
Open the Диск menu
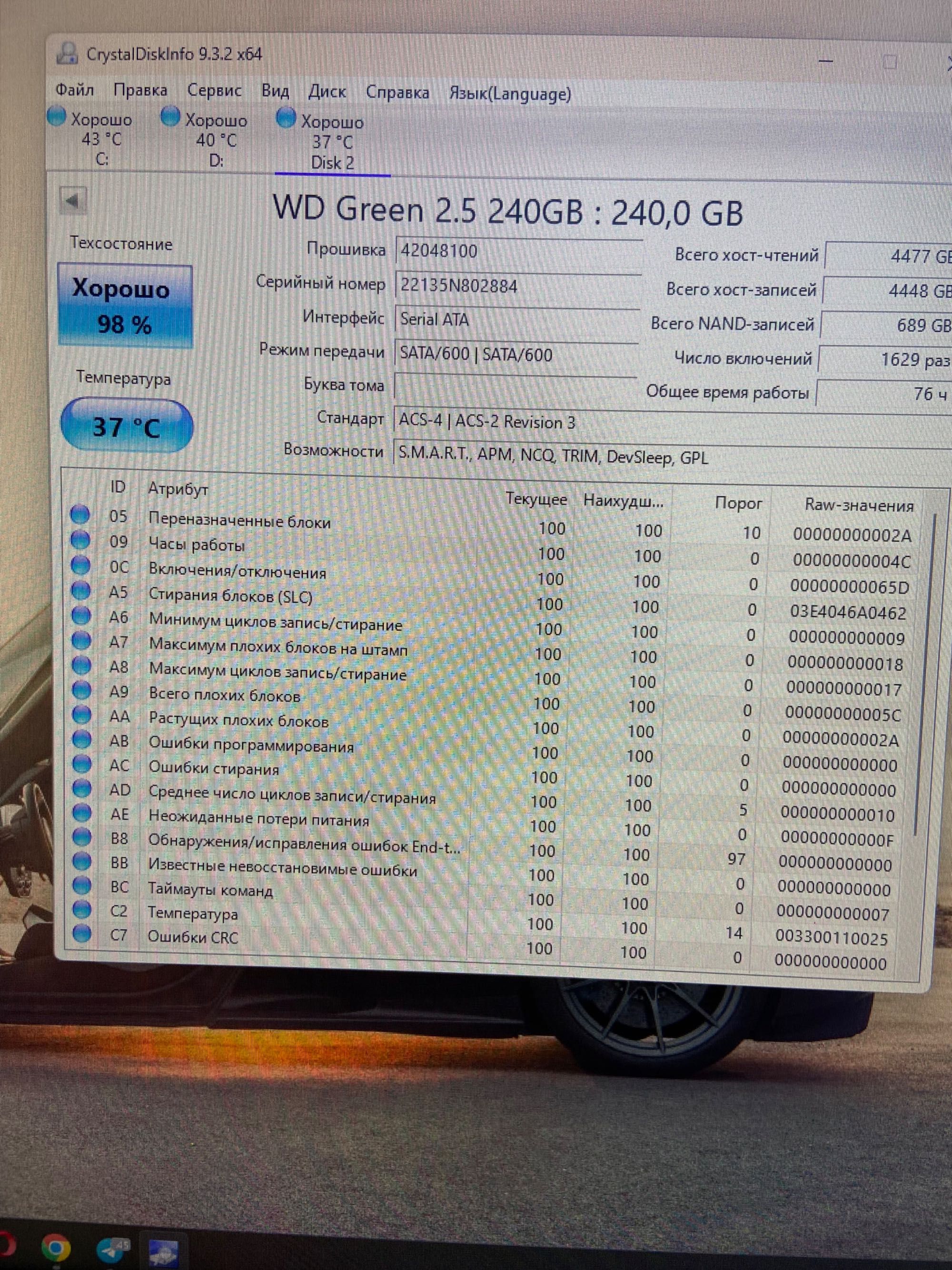tap(327, 92)
